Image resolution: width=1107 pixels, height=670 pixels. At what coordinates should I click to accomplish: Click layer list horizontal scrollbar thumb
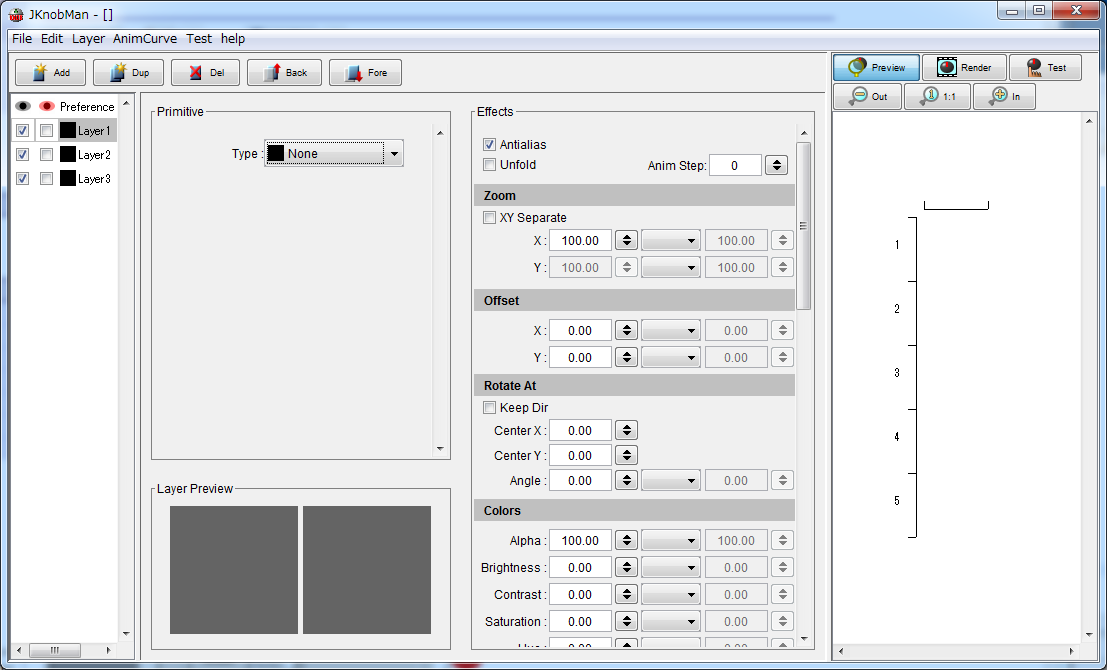(x=54, y=650)
